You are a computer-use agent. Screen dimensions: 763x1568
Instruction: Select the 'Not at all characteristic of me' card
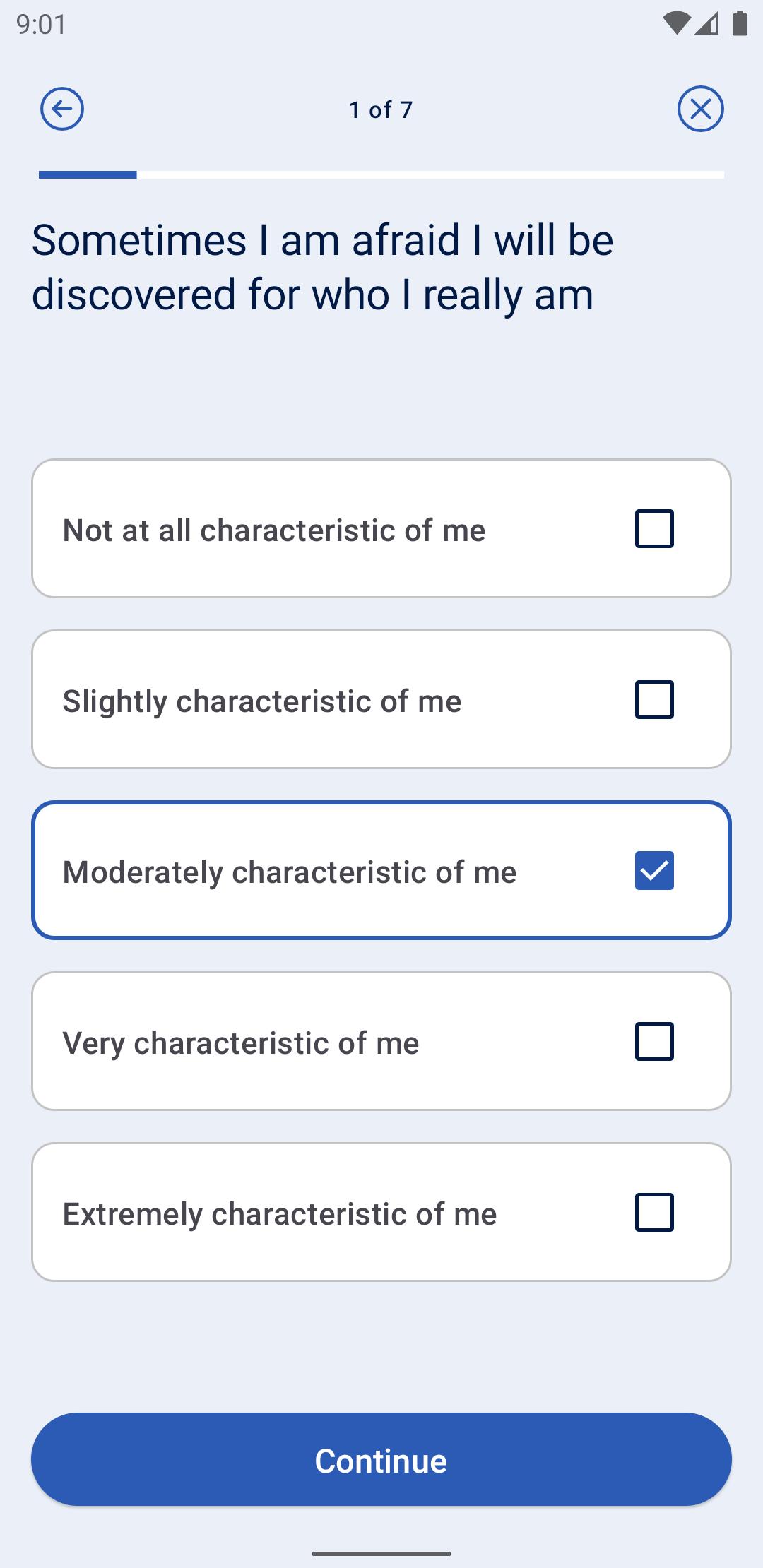tap(381, 528)
